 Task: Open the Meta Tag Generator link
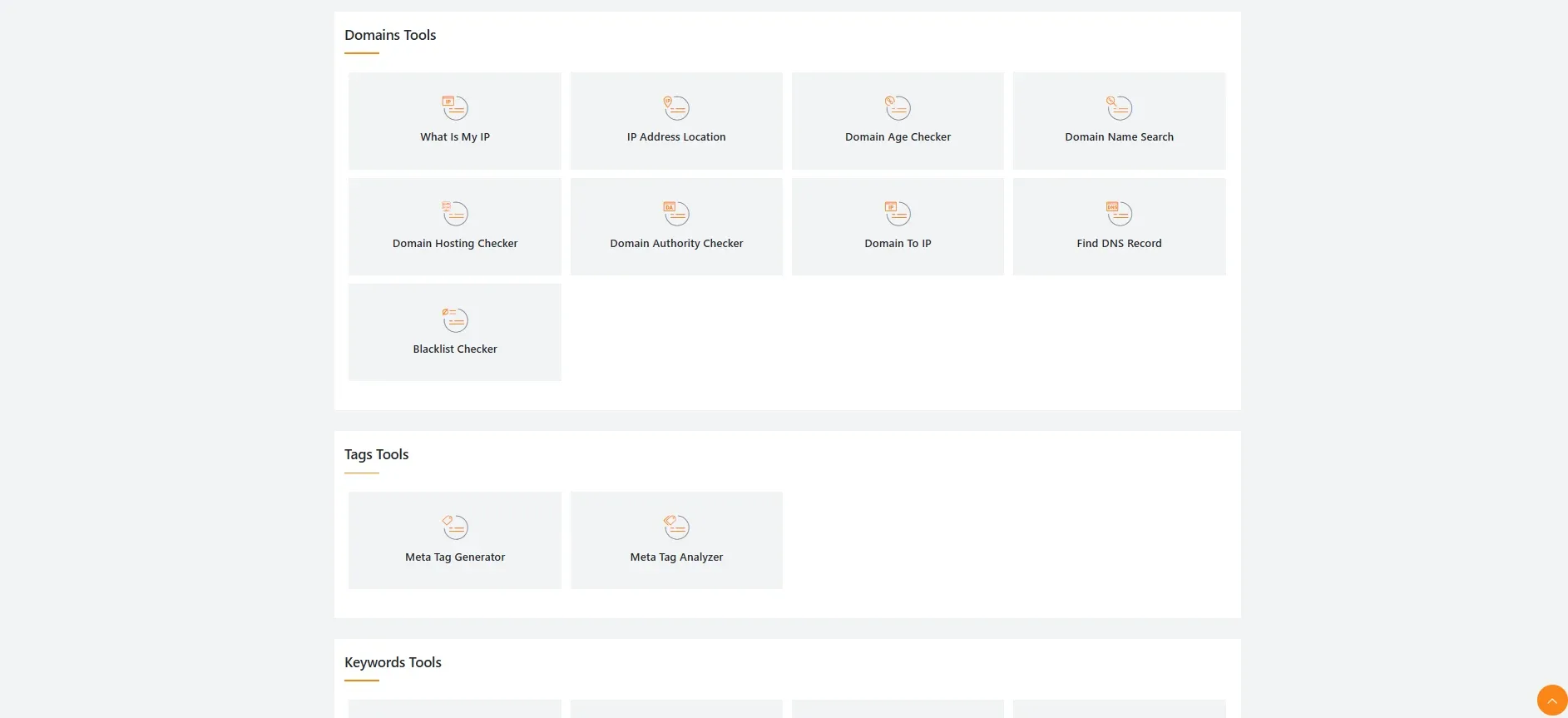455,557
